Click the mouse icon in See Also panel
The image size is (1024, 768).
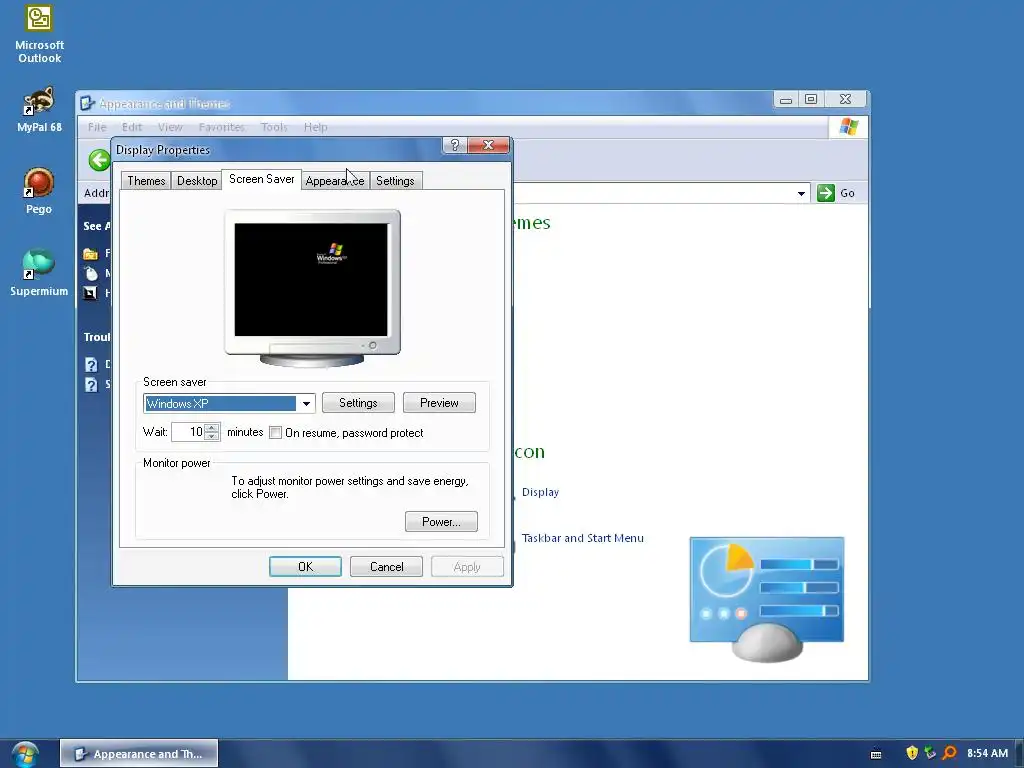tap(91, 273)
